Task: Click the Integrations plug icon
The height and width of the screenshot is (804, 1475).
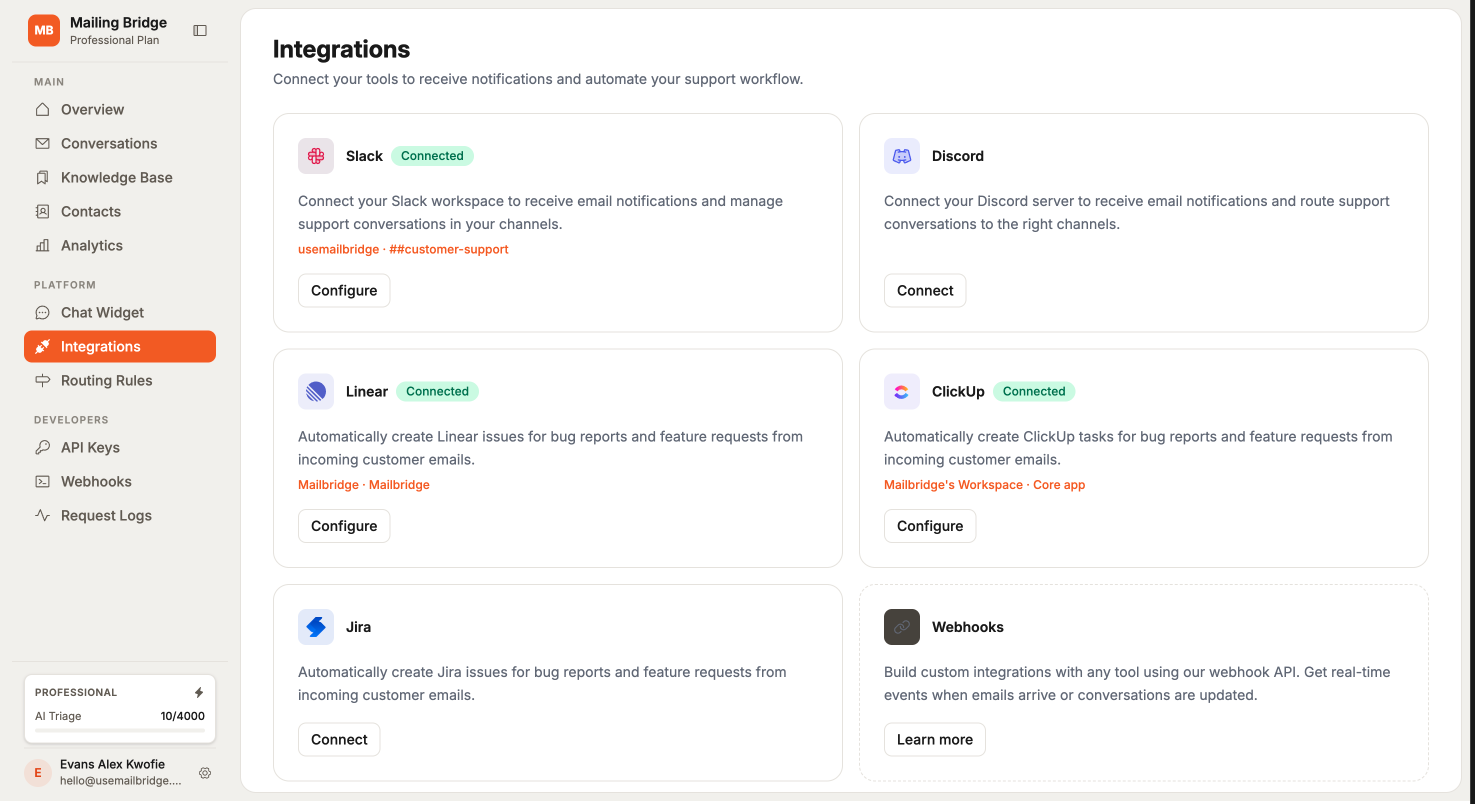Action: 42,346
